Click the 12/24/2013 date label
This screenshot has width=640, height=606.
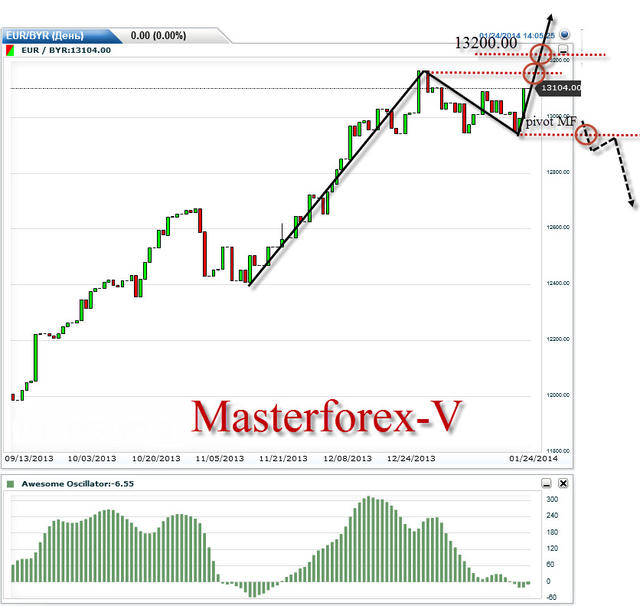point(411,458)
